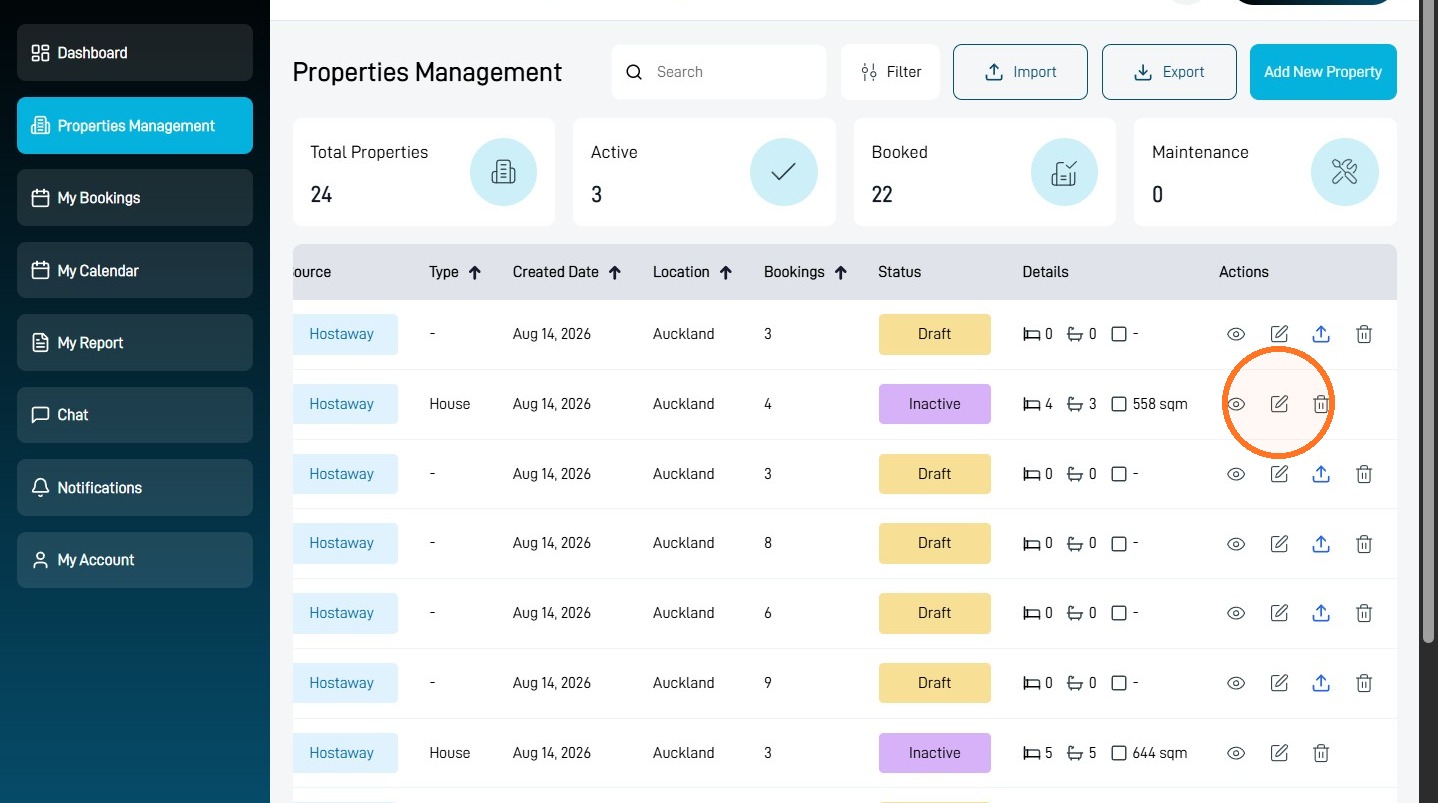1438x803 pixels.
Task: Edit the 558 sqm house property
Action: point(1279,404)
